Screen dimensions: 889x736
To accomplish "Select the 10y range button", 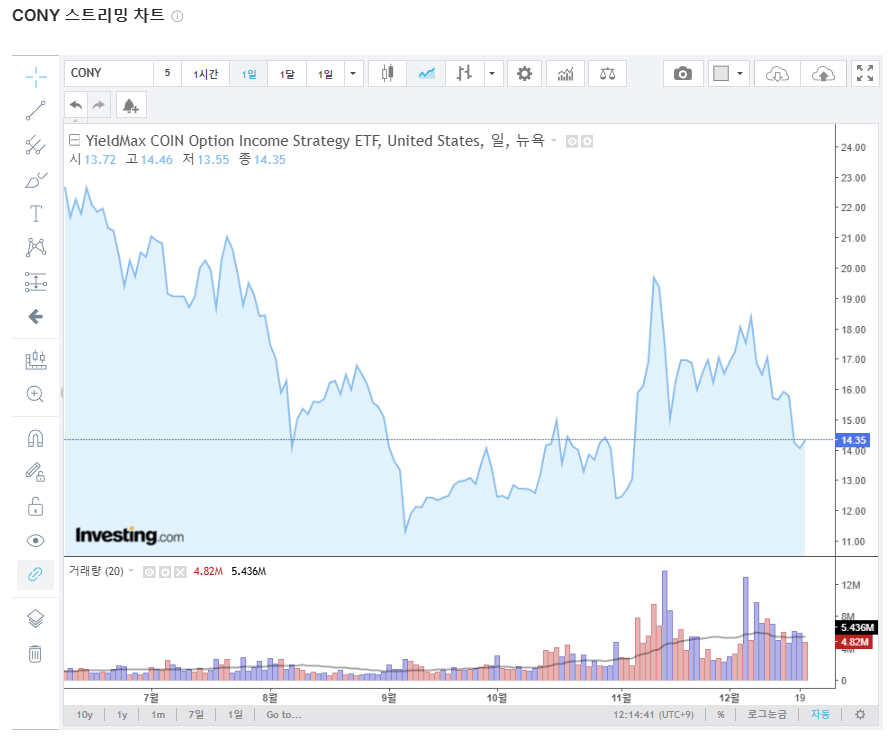I will (x=85, y=715).
